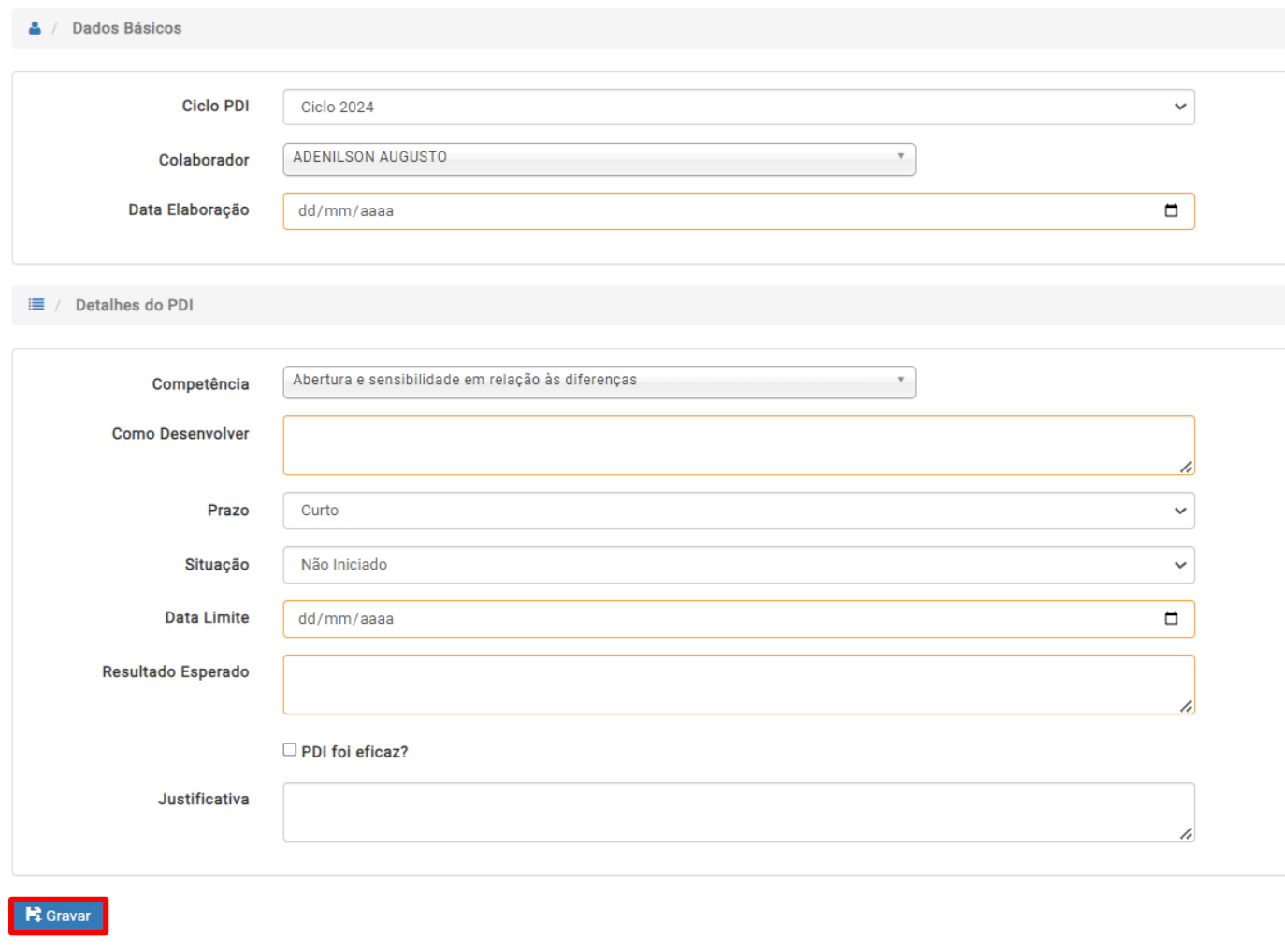
Task: Expand the Competência selection list
Action: tap(599, 382)
